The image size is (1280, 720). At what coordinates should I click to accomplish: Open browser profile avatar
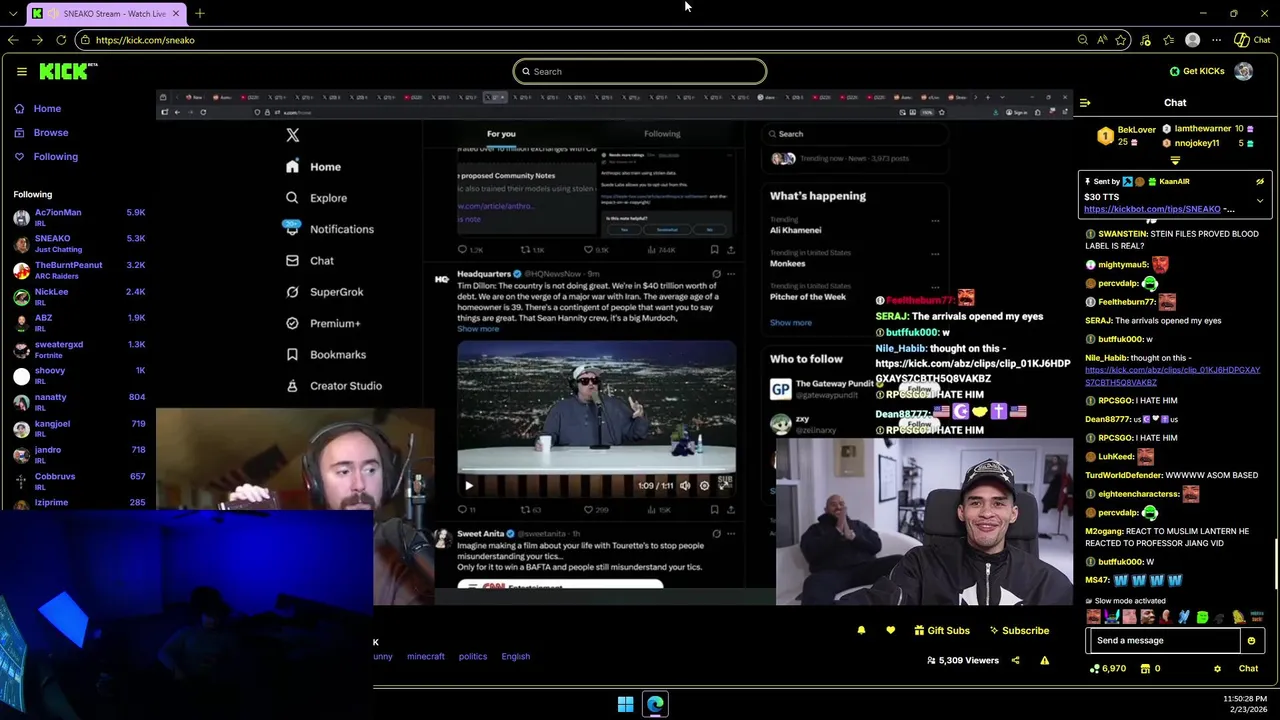(x=1192, y=40)
